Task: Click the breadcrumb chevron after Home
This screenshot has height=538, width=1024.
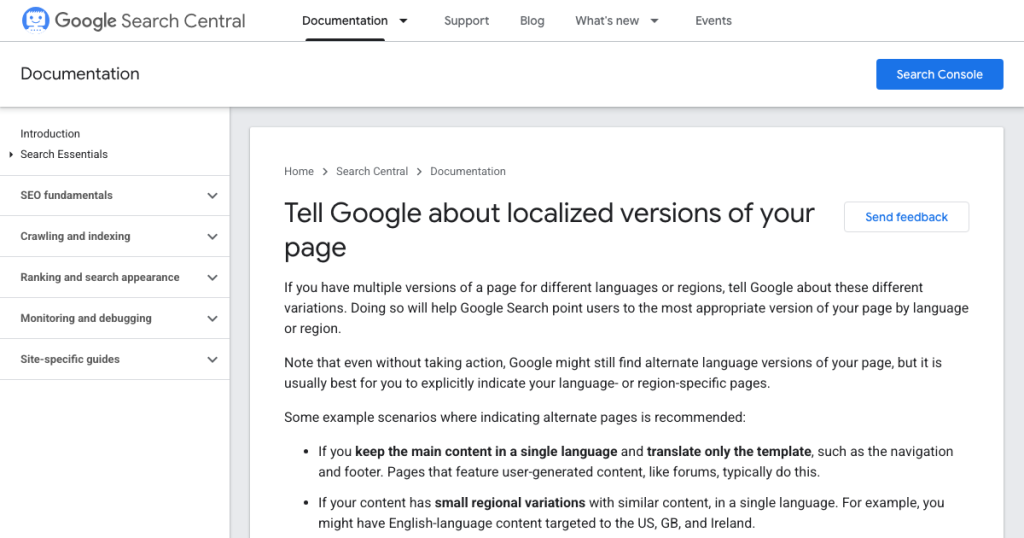Action: [x=325, y=172]
